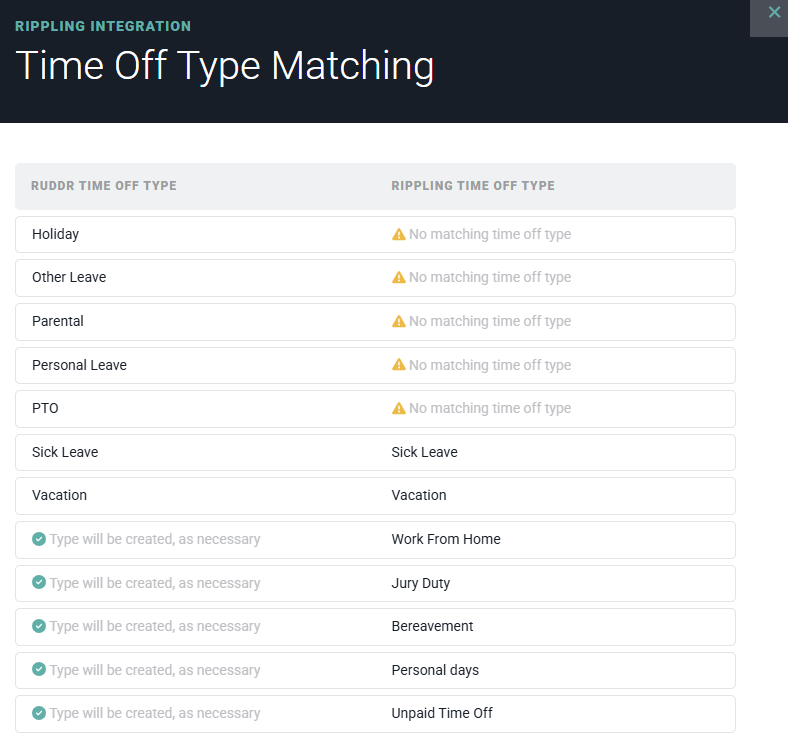Image resolution: width=788 pixels, height=750 pixels.
Task: Click the Unpaid Time Off Rippling type
Action: [442, 713]
